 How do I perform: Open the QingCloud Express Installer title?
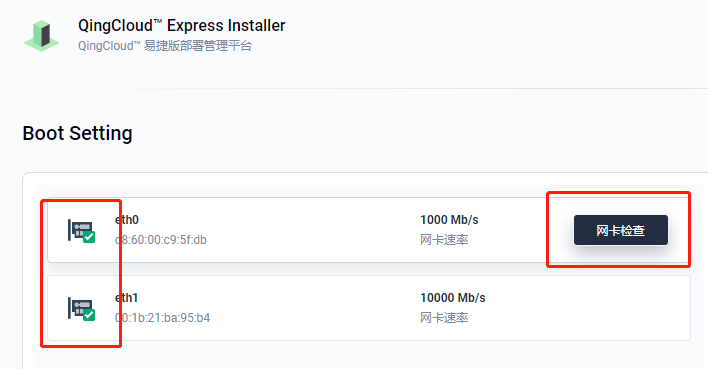point(182,26)
